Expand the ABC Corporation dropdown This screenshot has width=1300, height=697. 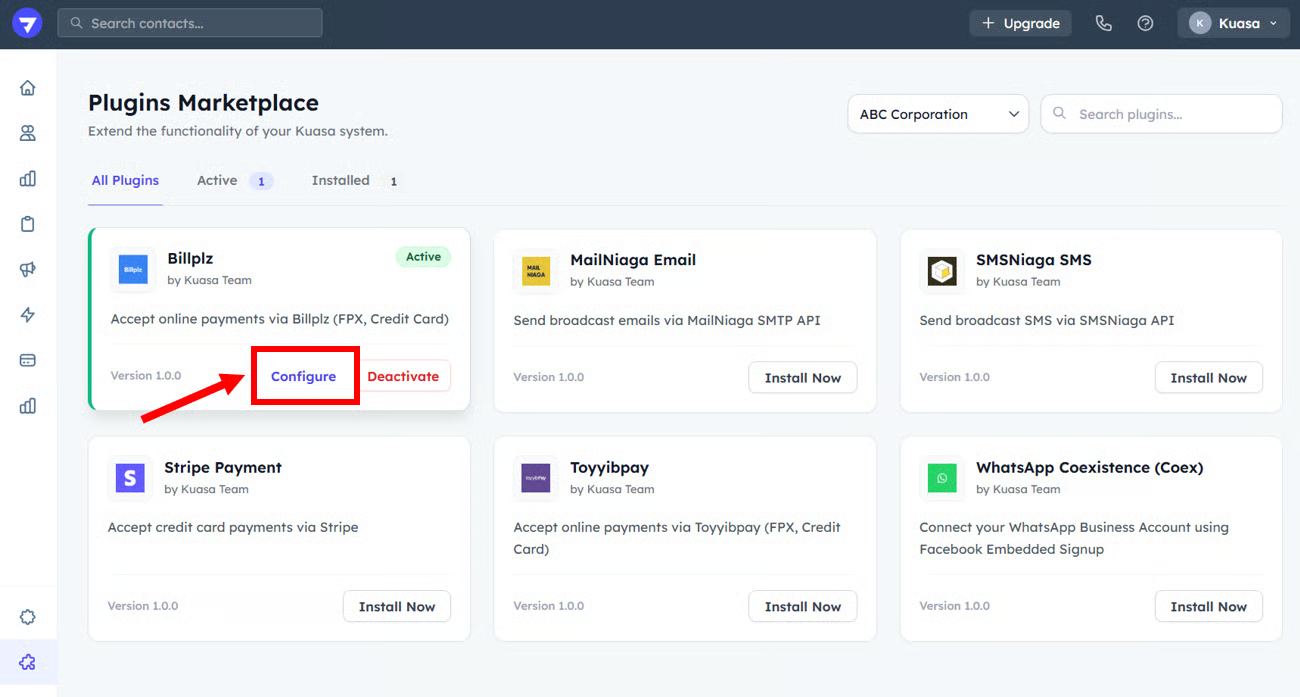[x=937, y=114]
